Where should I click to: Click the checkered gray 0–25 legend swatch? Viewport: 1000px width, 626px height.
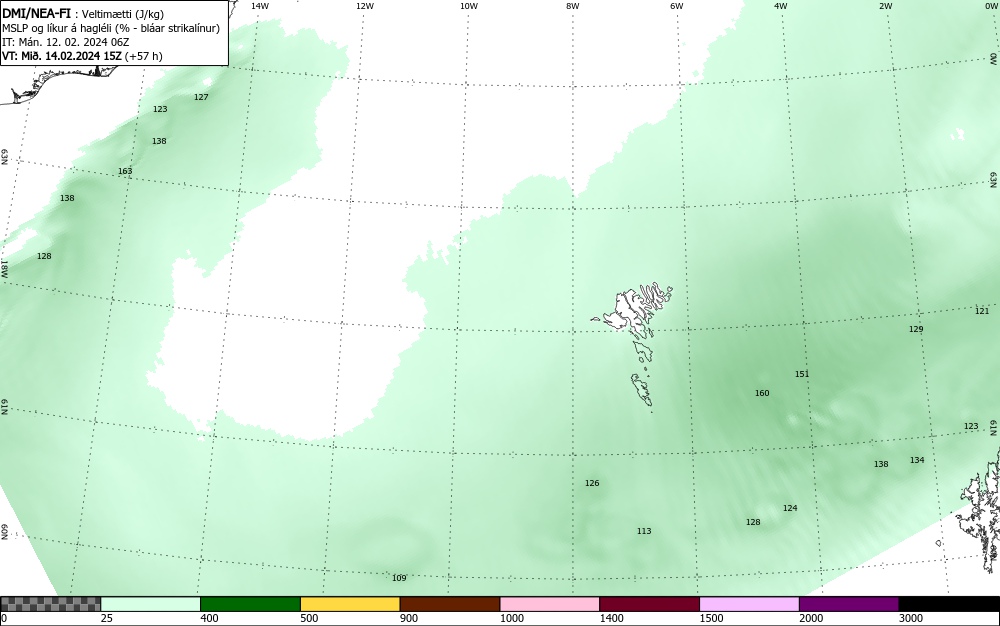pyautogui.click(x=50, y=604)
